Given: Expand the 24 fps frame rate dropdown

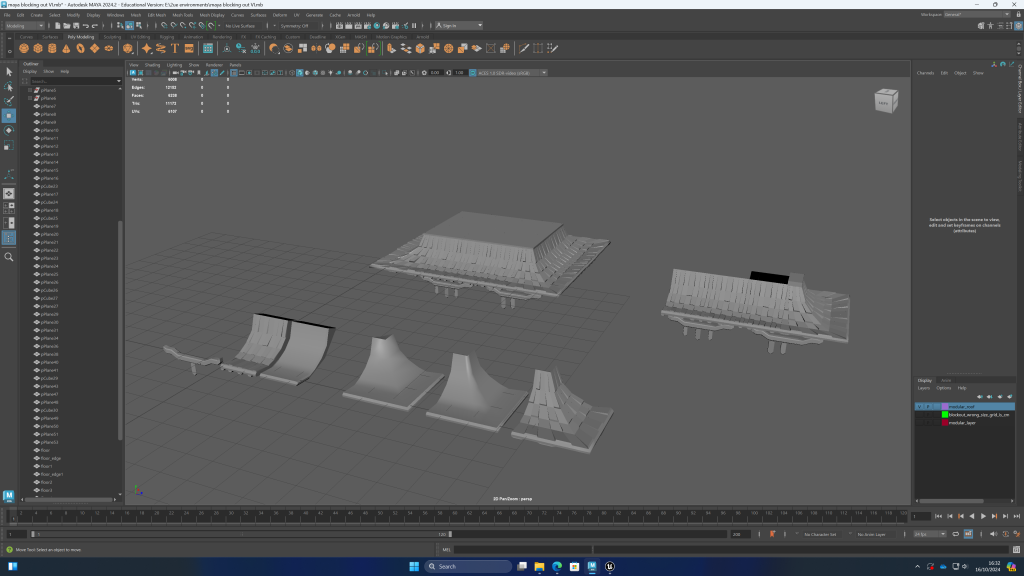Looking at the screenshot, I should 931,535.
